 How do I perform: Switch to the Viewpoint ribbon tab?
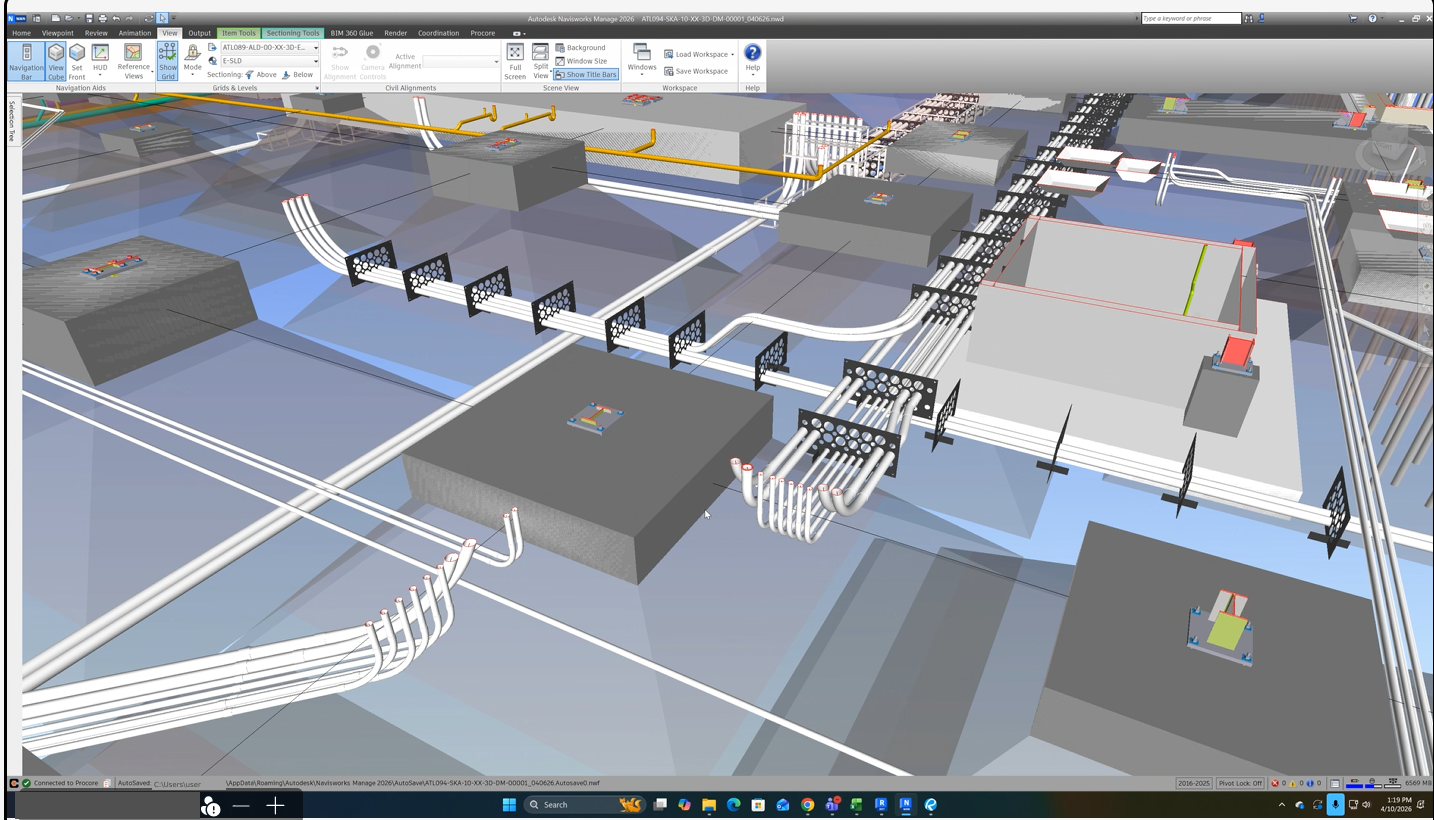click(57, 33)
